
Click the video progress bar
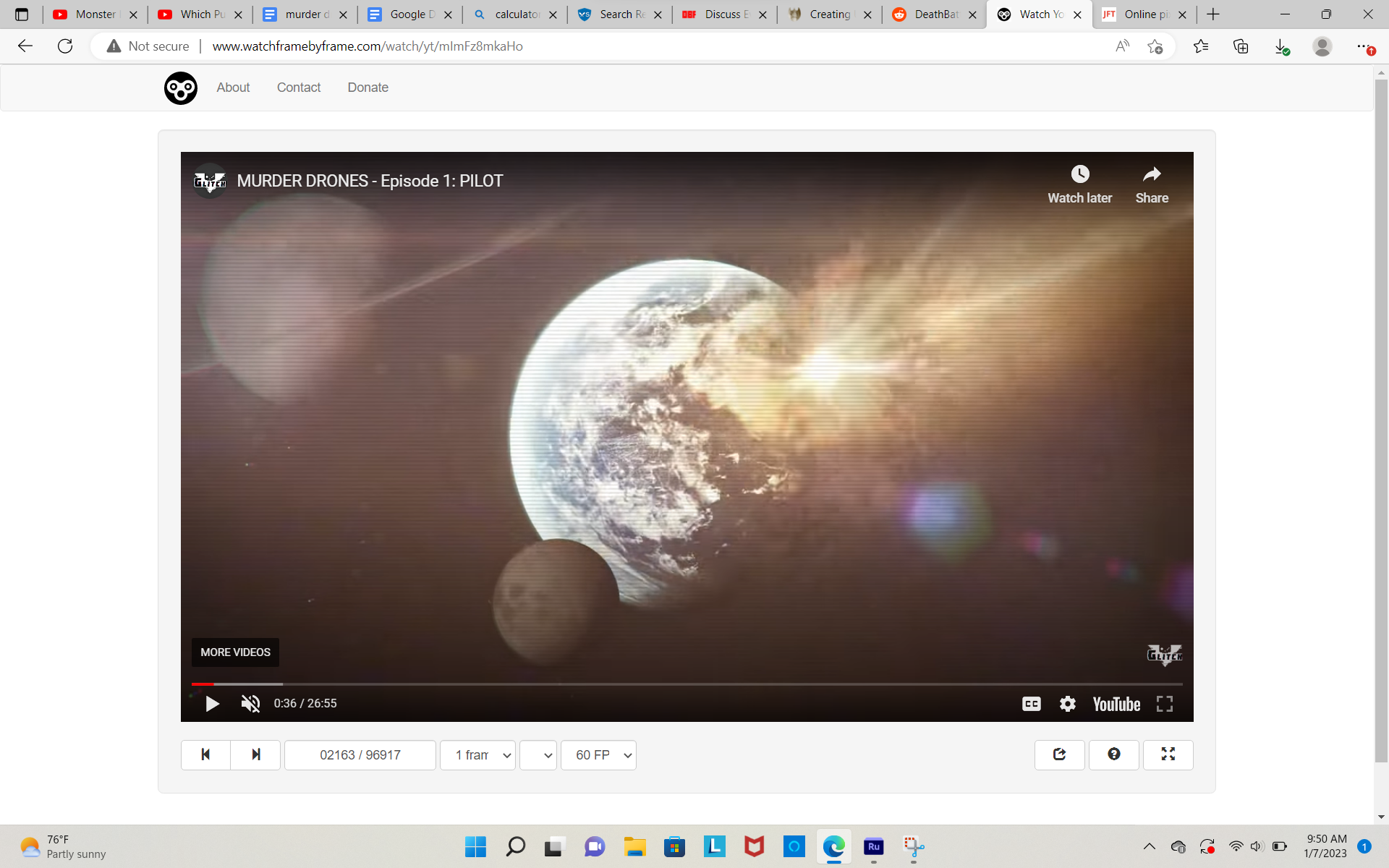click(x=687, y=684)
